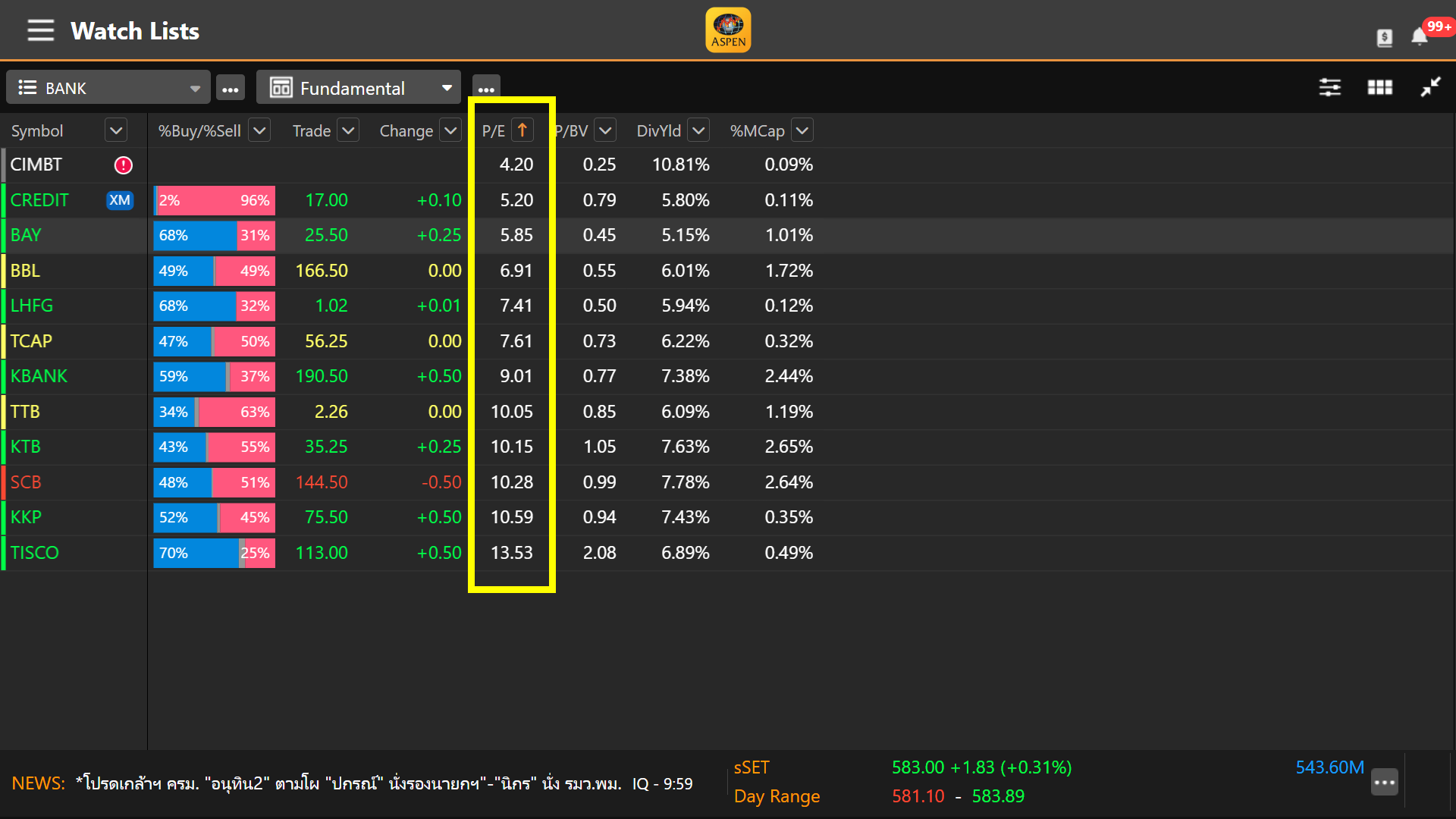Image resolution: width=1456 pixels, height=819 pixels.
Task: Click the XM badge on CREDIT
Action: [x=120, y=200]
